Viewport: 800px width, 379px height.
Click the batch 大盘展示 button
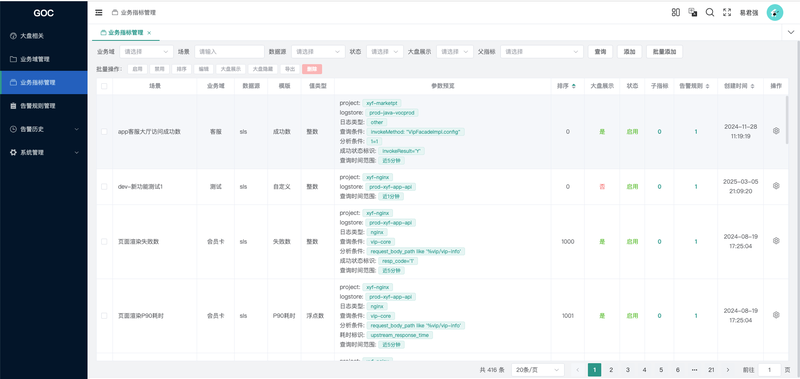pyautogui.click(x=230, y=69)
